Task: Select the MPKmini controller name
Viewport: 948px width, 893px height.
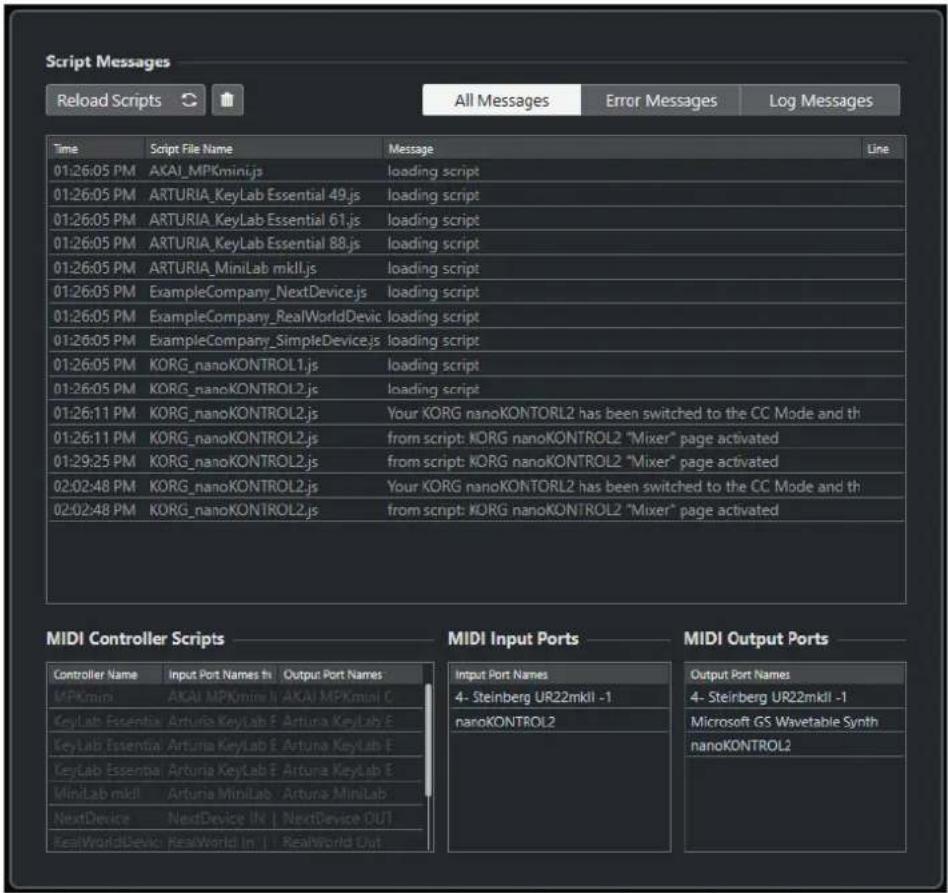Action: [83, 697]
